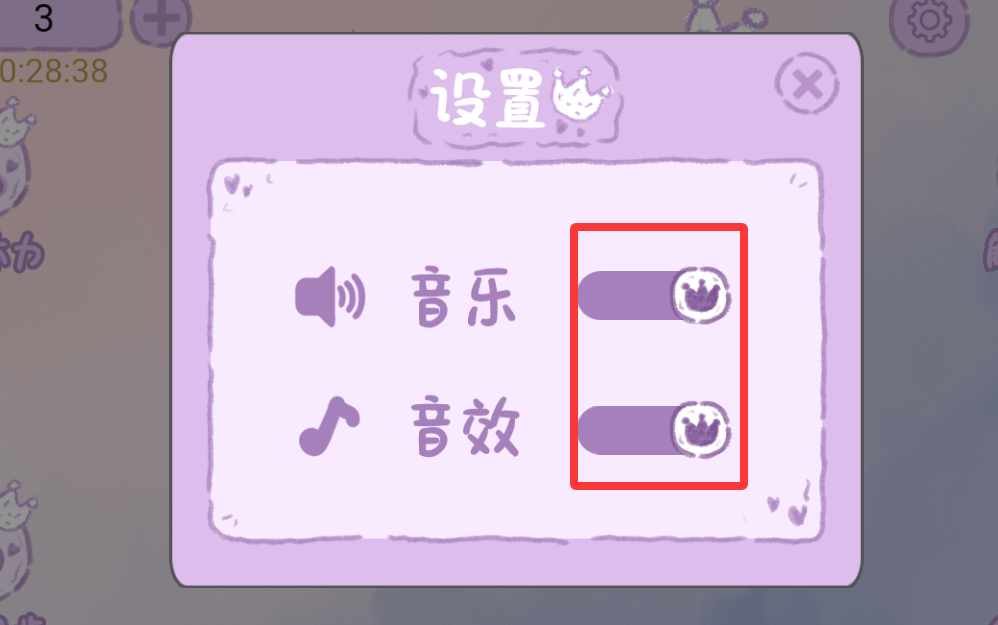Close the 设置 dialog with the X
Screen dimensions: 998x625
coord(807,84)
